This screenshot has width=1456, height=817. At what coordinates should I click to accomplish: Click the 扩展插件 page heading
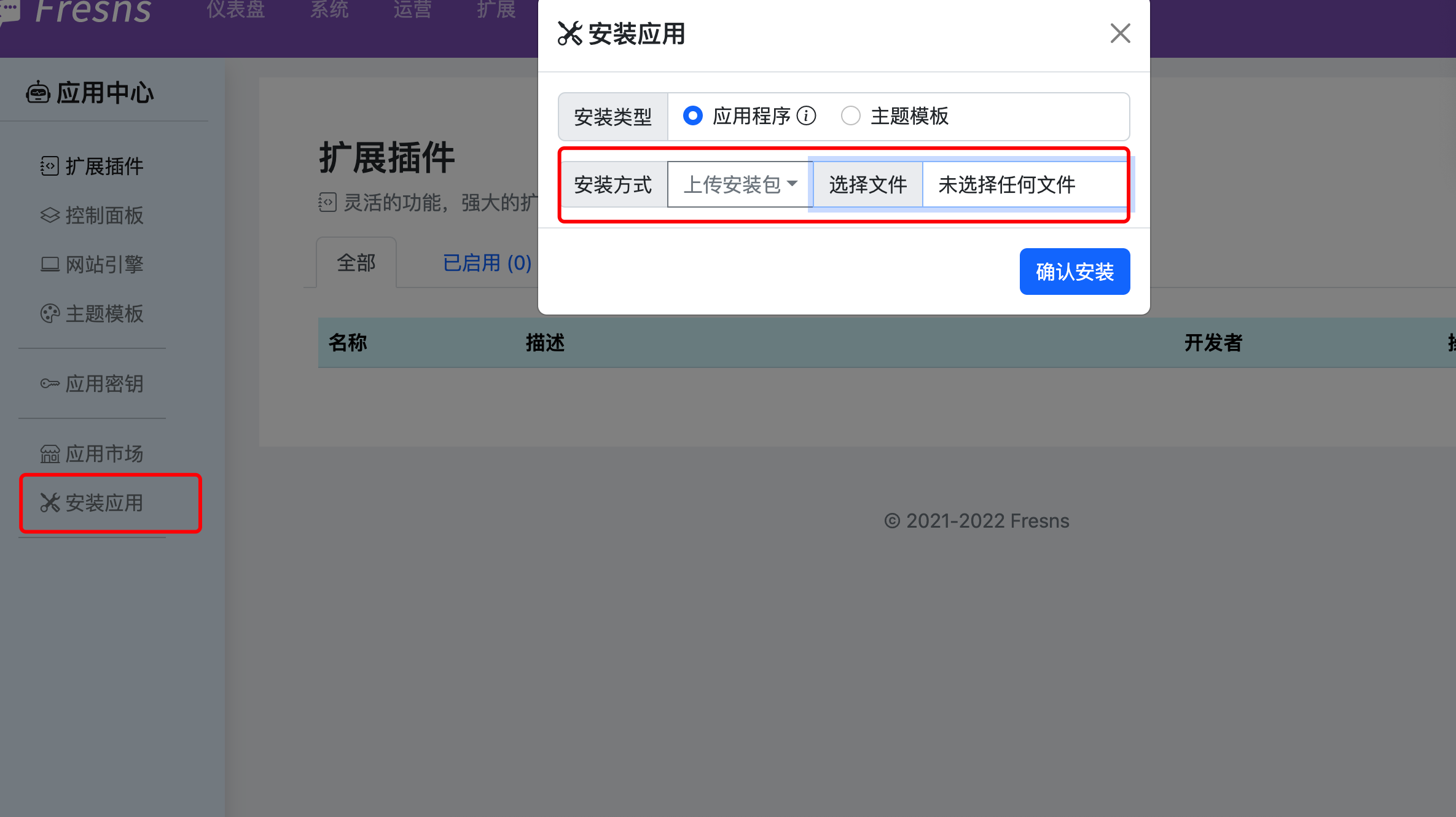[x=387, y=157]
